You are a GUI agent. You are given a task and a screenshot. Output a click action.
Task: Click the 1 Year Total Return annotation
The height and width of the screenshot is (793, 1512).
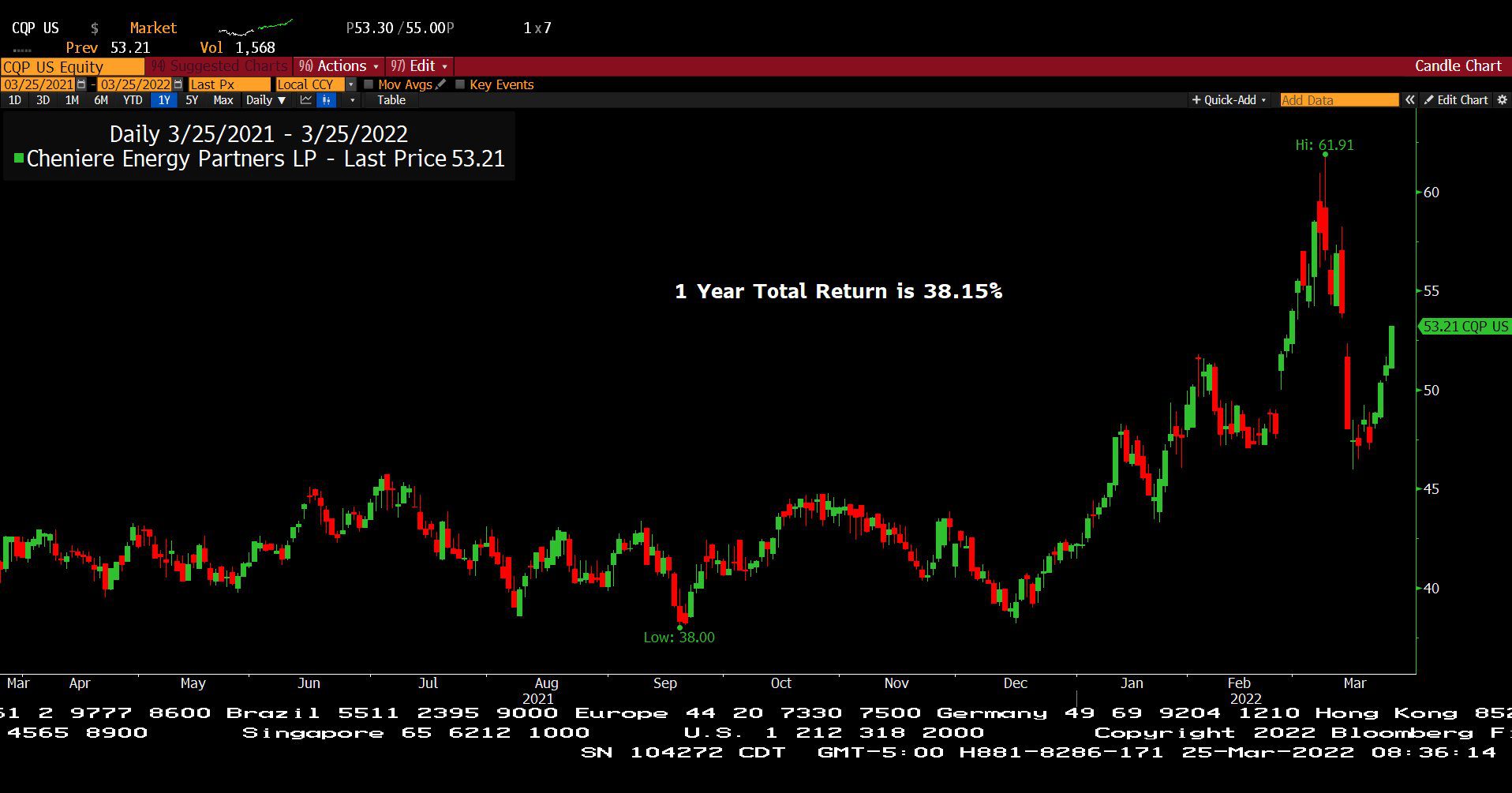click(838, 291)
